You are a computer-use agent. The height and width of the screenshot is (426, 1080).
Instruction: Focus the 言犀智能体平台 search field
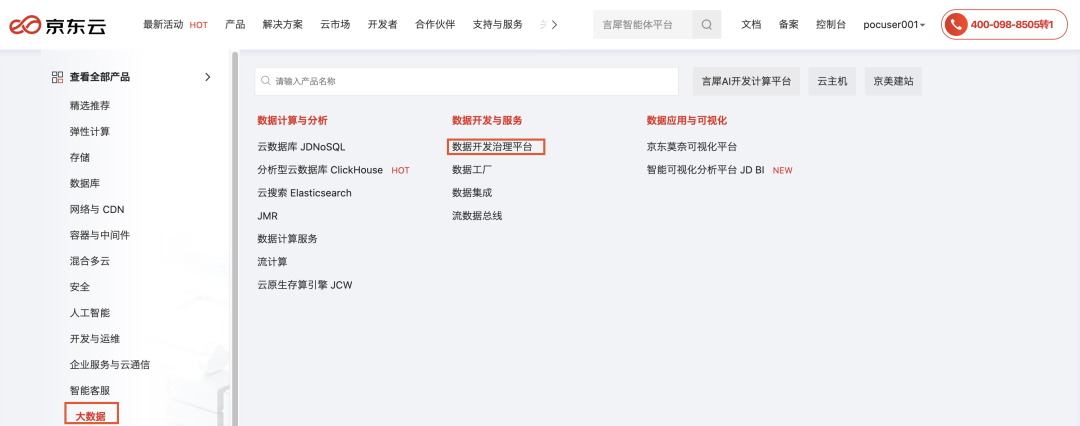643,25
